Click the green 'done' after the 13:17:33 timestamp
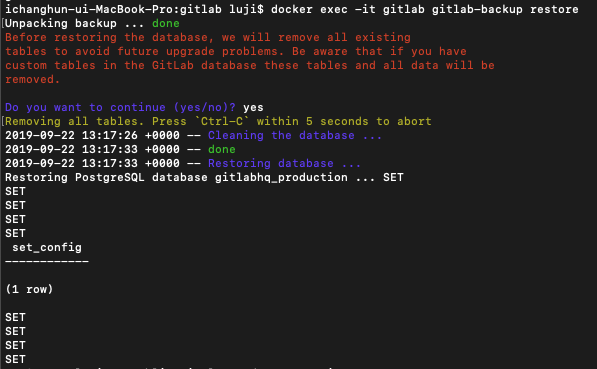 (x=222, y=149)
